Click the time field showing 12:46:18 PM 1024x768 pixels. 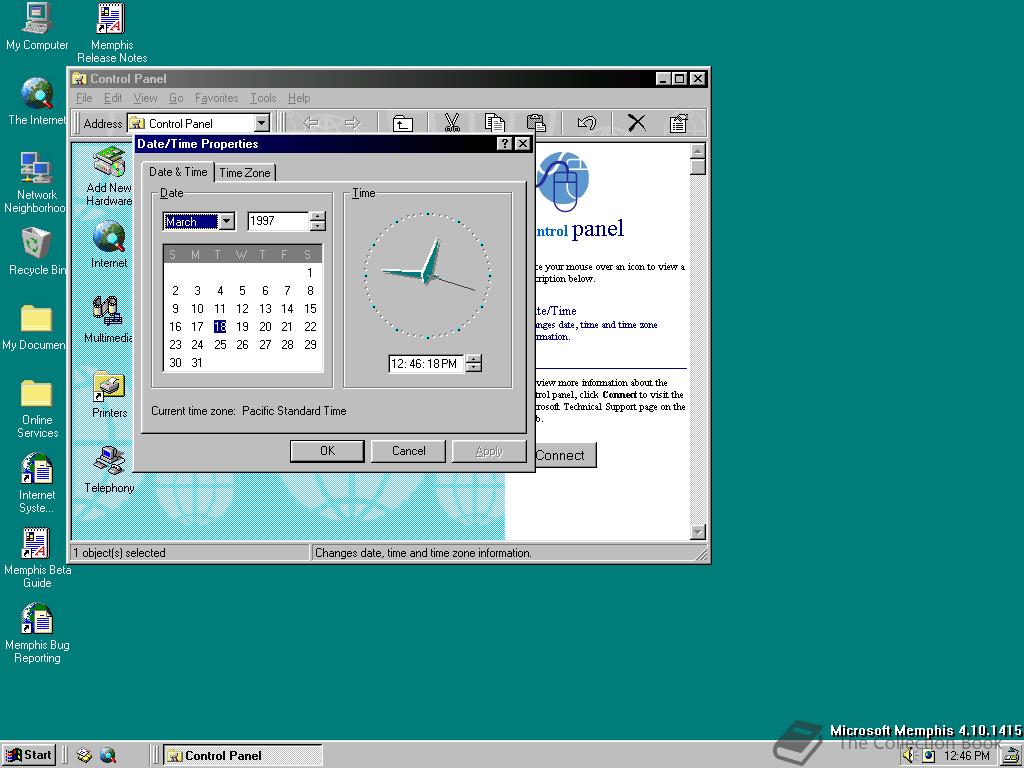tap(426, 364)
